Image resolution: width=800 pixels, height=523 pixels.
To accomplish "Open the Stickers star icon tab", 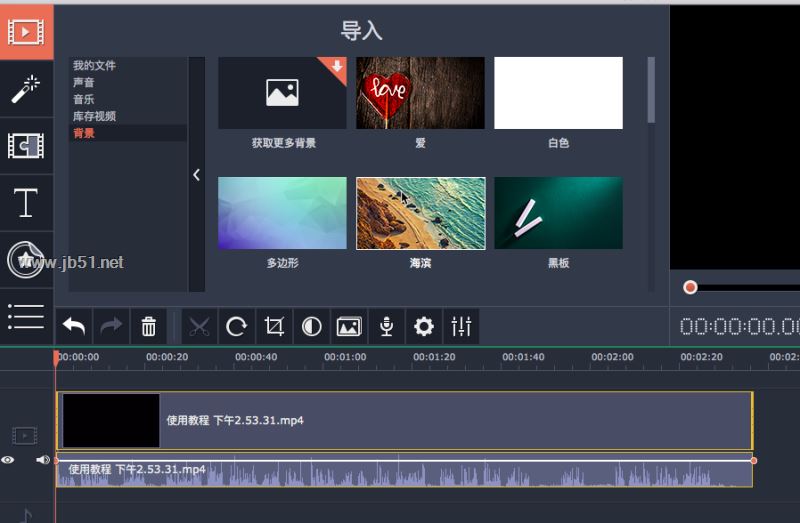I will point(26,259).
